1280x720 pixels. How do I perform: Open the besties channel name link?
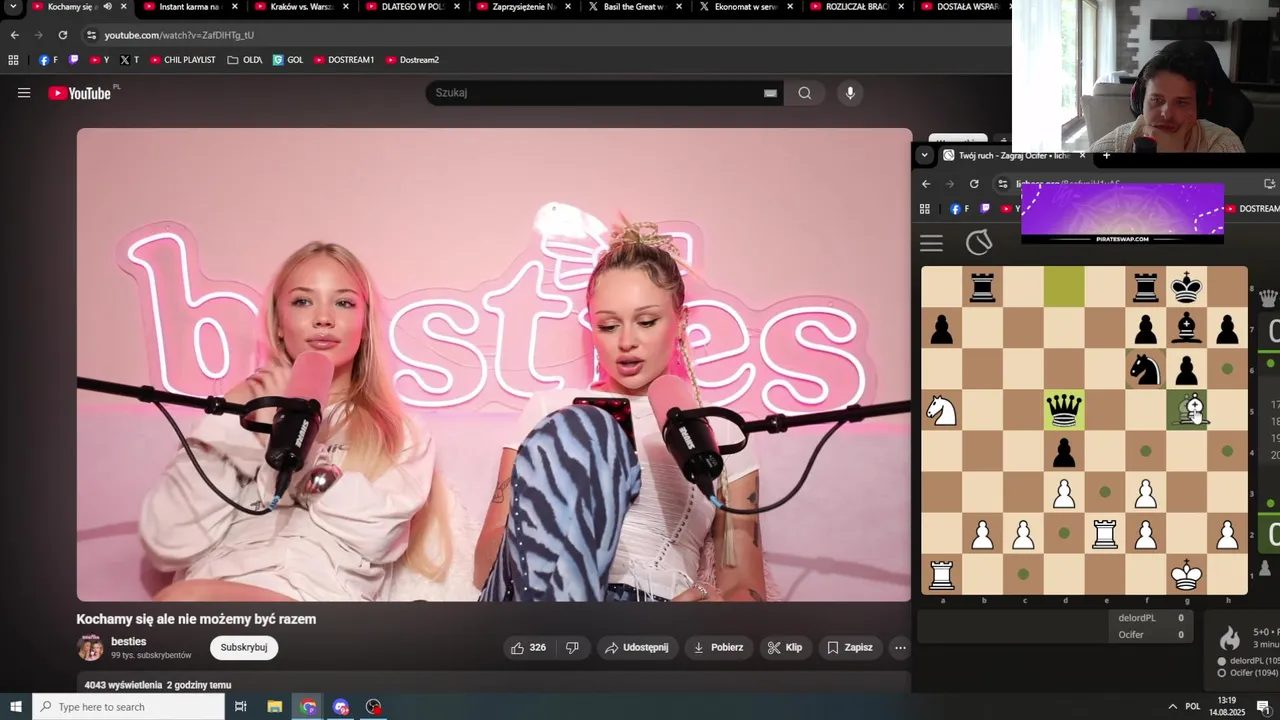[x=128, y=641]
